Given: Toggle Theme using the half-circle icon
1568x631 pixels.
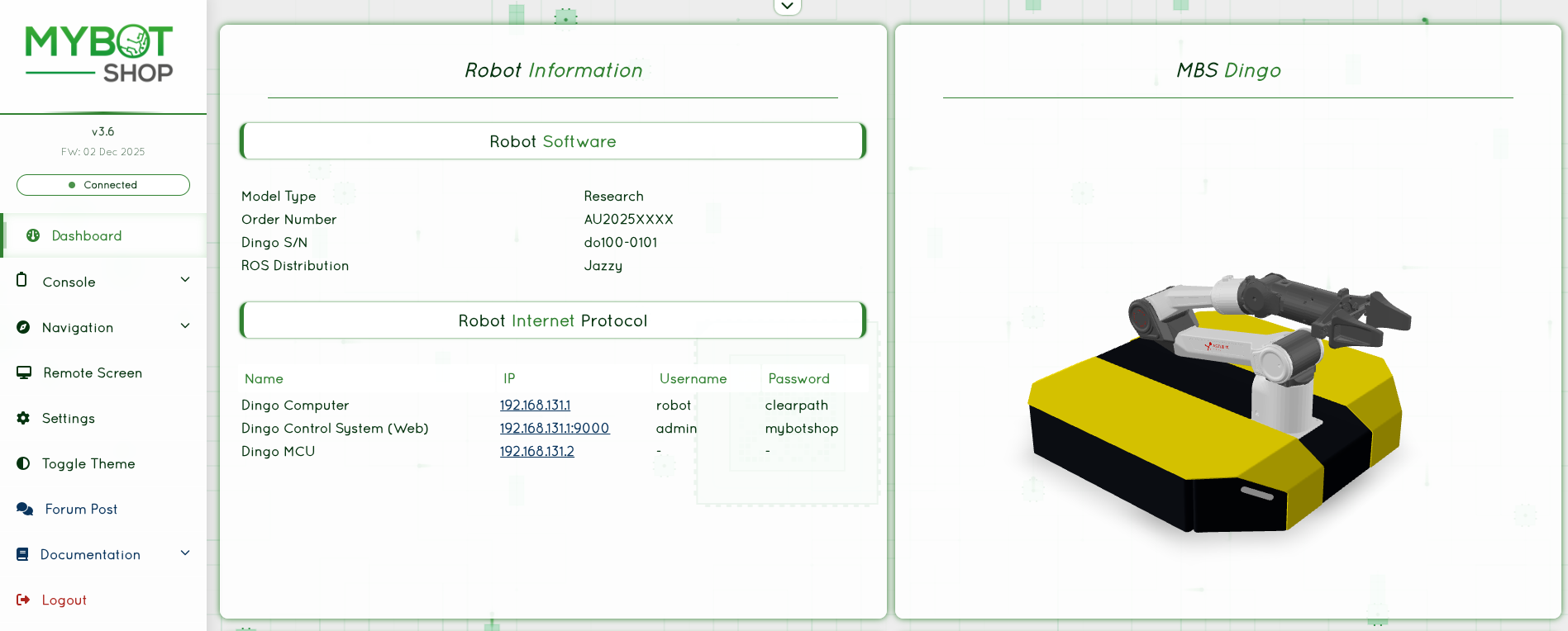Looking at the screenshot, I should 23,463.
